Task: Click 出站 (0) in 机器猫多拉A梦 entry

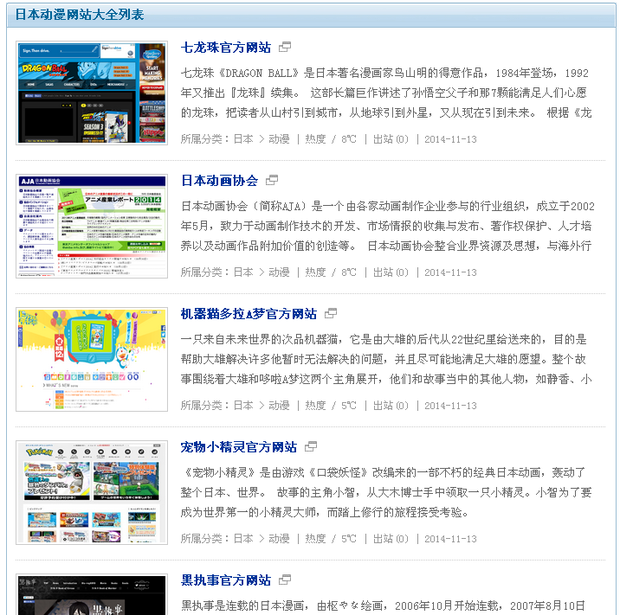Action: [x=391, y=406]
